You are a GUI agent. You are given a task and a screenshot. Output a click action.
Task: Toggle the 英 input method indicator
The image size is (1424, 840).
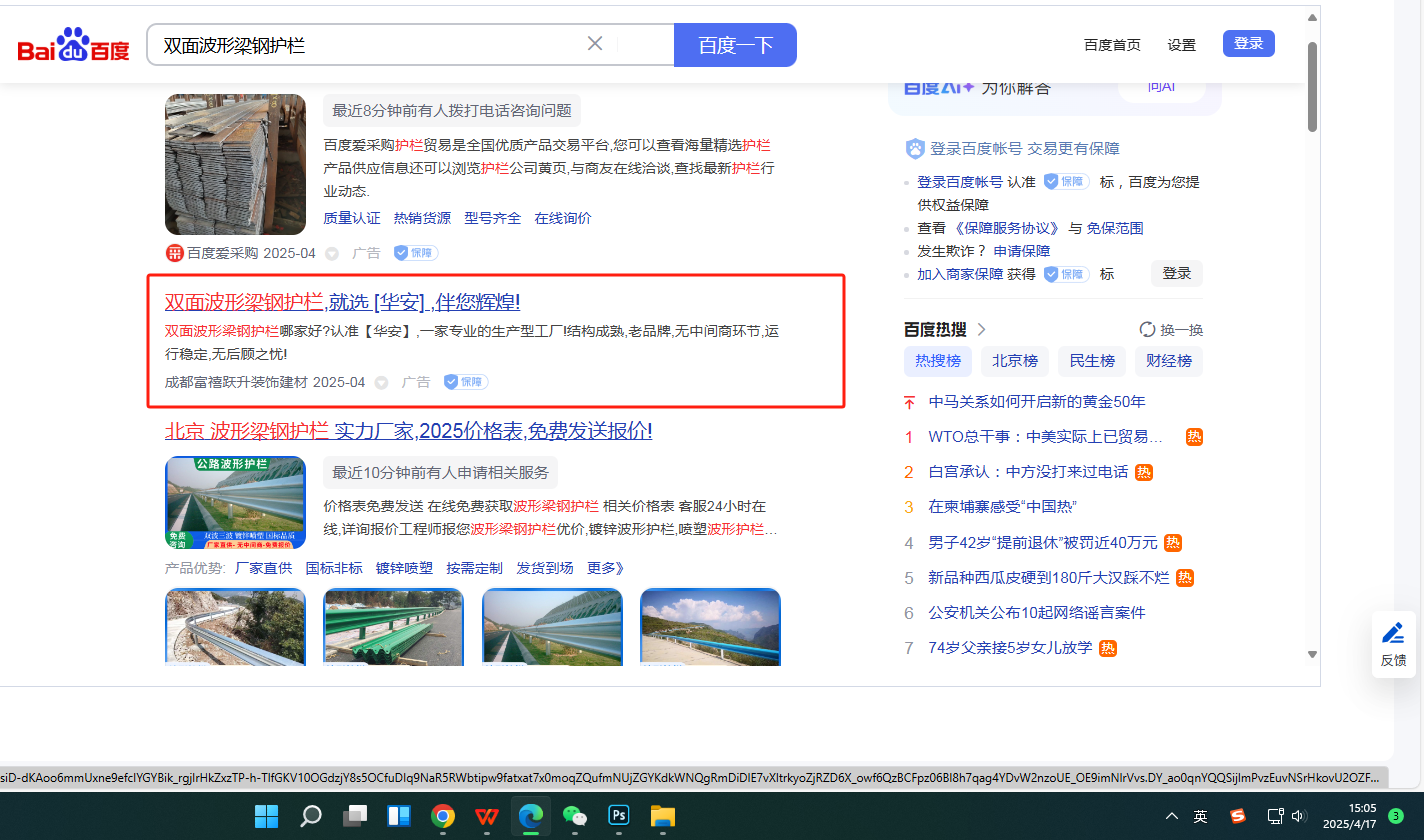pos(1200,817)
